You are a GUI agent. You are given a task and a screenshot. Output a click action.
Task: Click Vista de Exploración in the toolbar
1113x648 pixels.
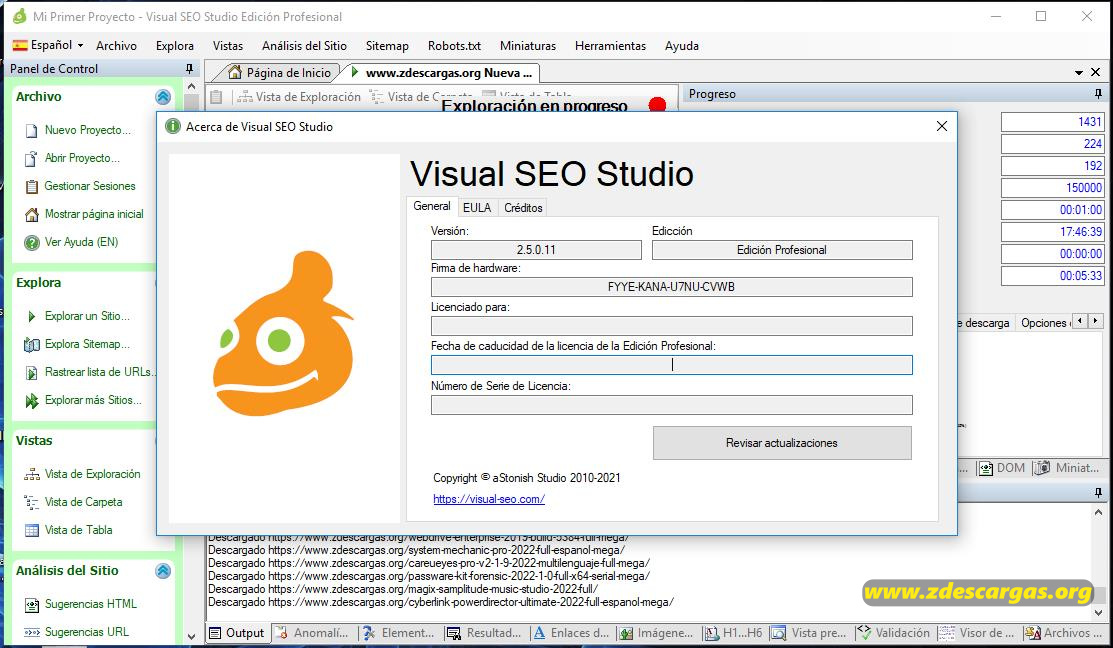[299, 97]
